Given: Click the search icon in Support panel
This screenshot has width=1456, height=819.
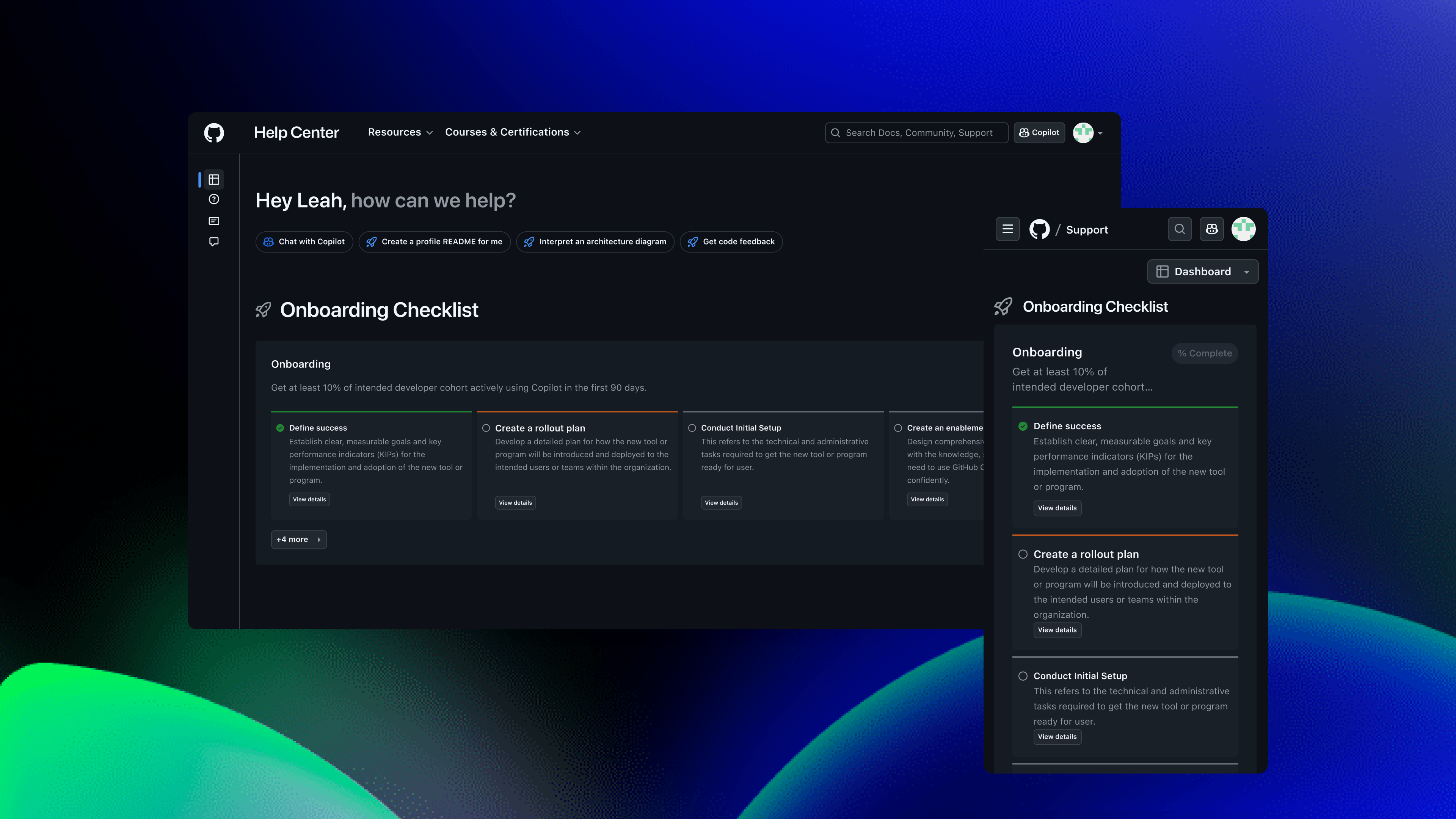Looking at the screenshot, I should (1180, 229).
